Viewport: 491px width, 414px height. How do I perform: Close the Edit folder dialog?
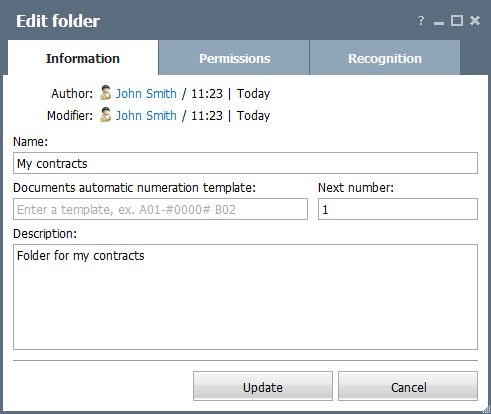(x=475, y=21)
